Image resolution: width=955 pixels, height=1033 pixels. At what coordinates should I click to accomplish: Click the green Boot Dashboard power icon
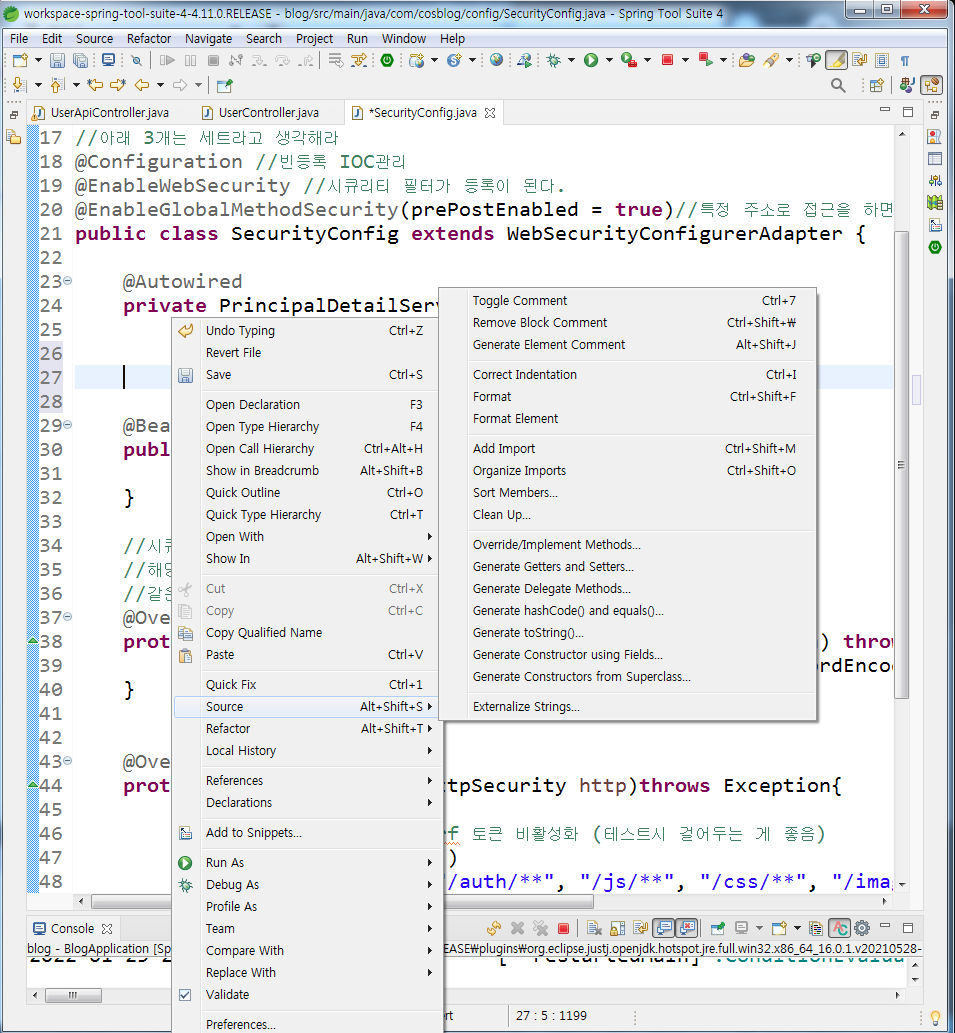[x=387, y=61]
